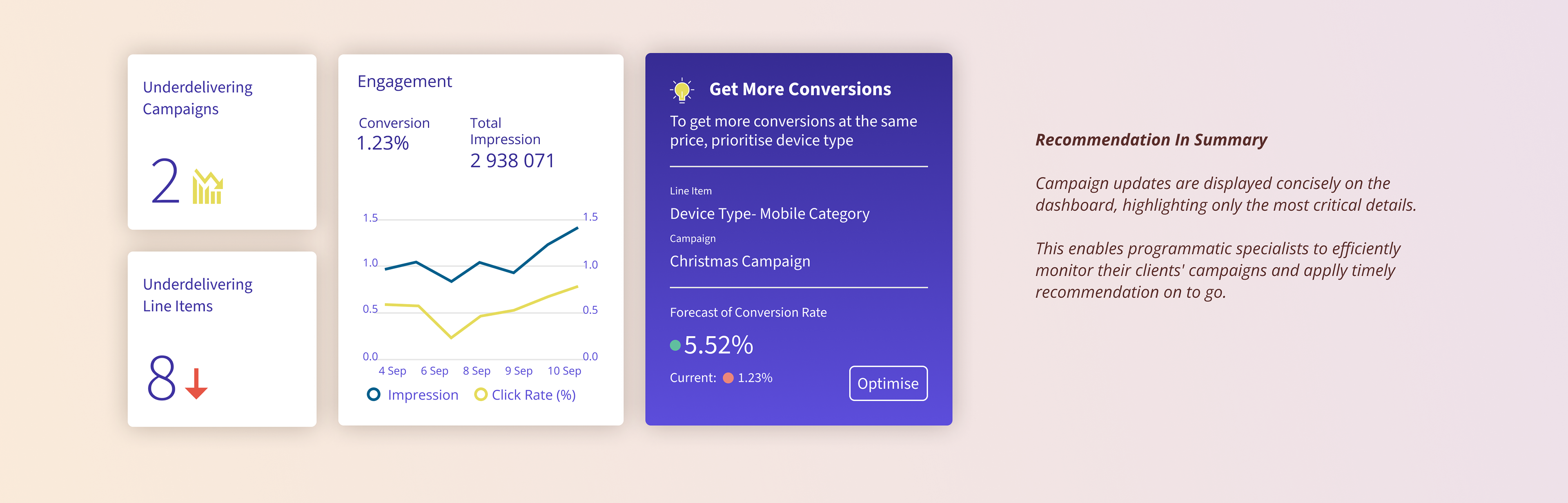The height and width of the screenshot is (503, 1568).
Task: Click the 10 Sep axis label
Action: 564,371
